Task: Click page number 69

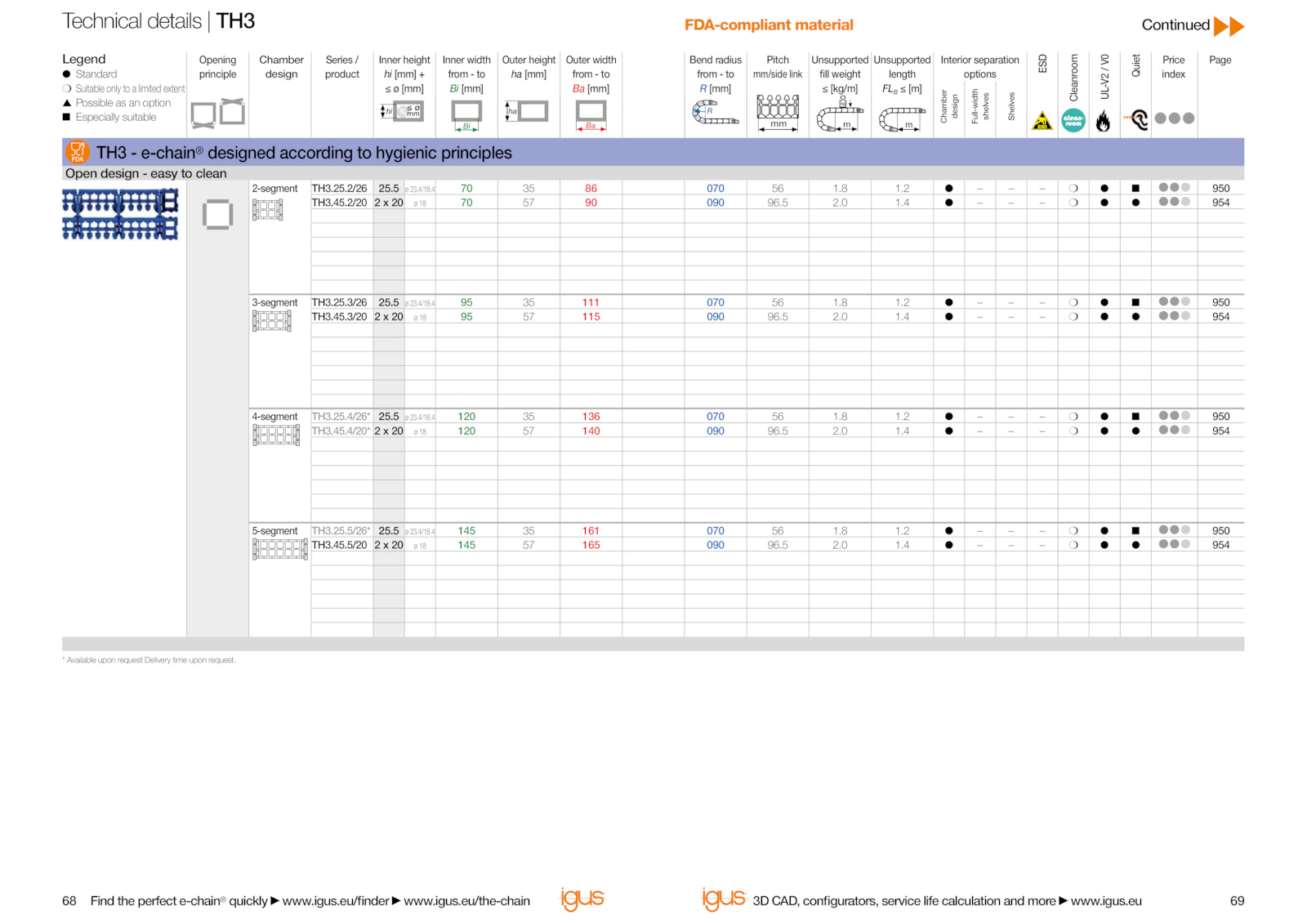Action: coord(1237,901)
